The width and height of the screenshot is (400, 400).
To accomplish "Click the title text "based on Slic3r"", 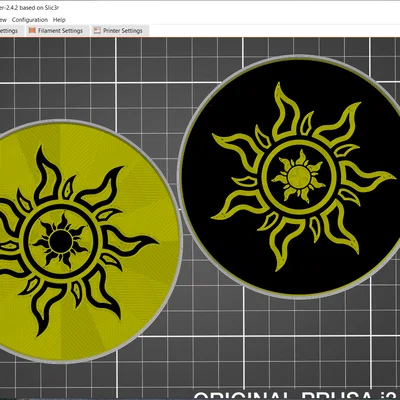I will pos(39,8).
